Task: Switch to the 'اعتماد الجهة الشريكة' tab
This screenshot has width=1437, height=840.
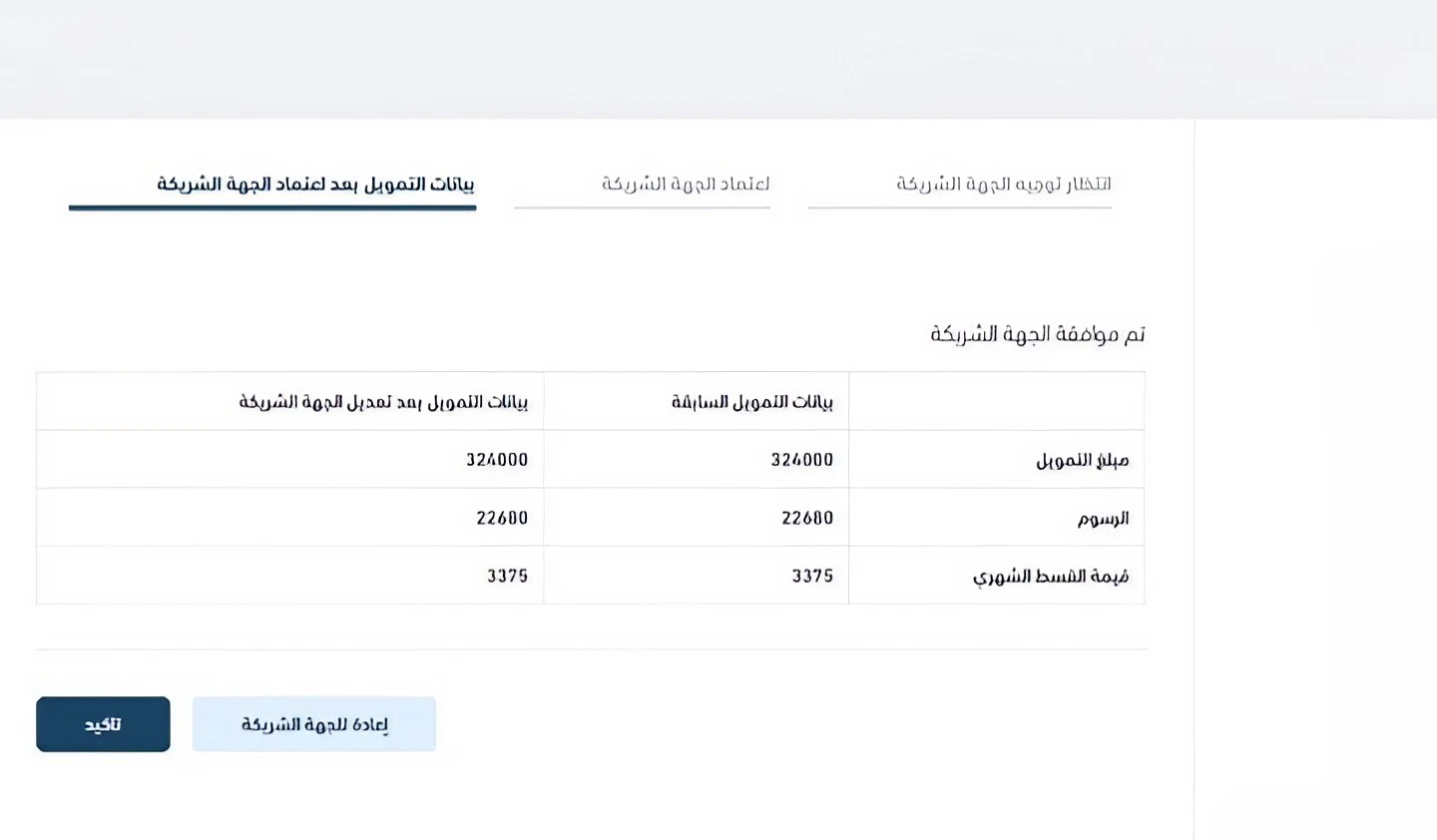Action: 686,185
